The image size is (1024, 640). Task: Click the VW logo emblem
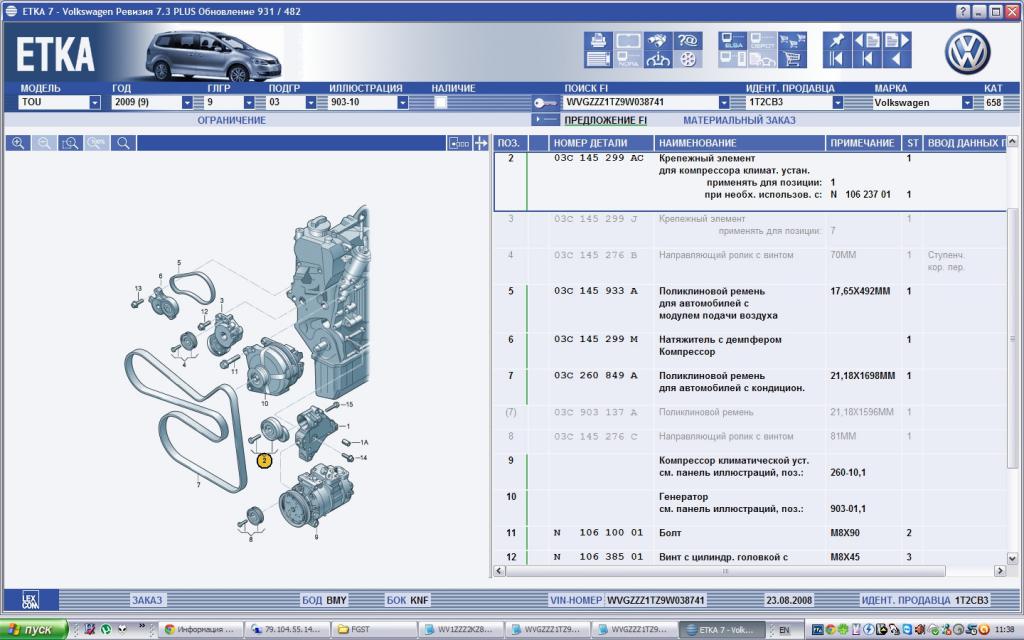click(x=967, y=51)
